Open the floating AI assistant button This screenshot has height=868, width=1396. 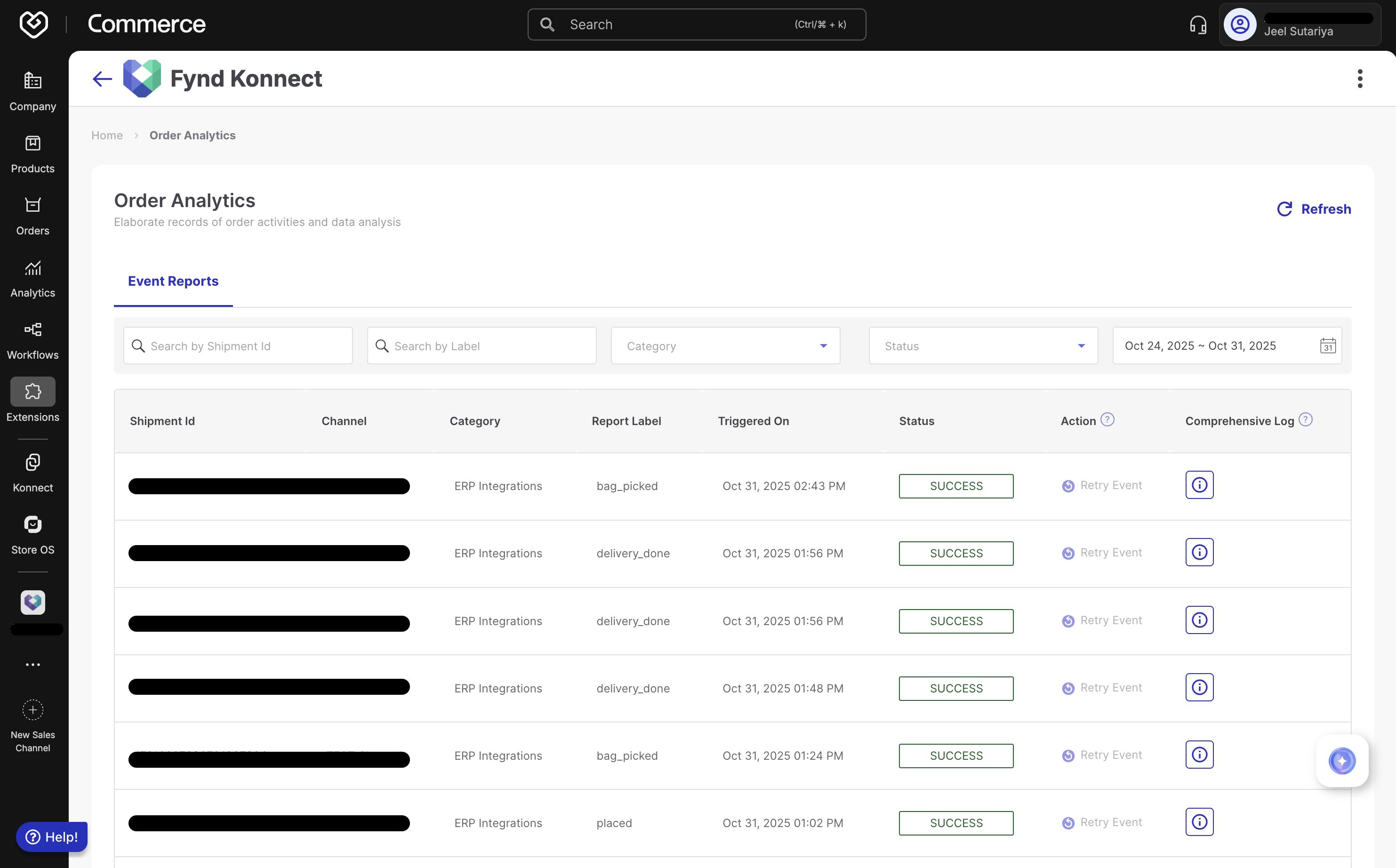point(1341,761)
